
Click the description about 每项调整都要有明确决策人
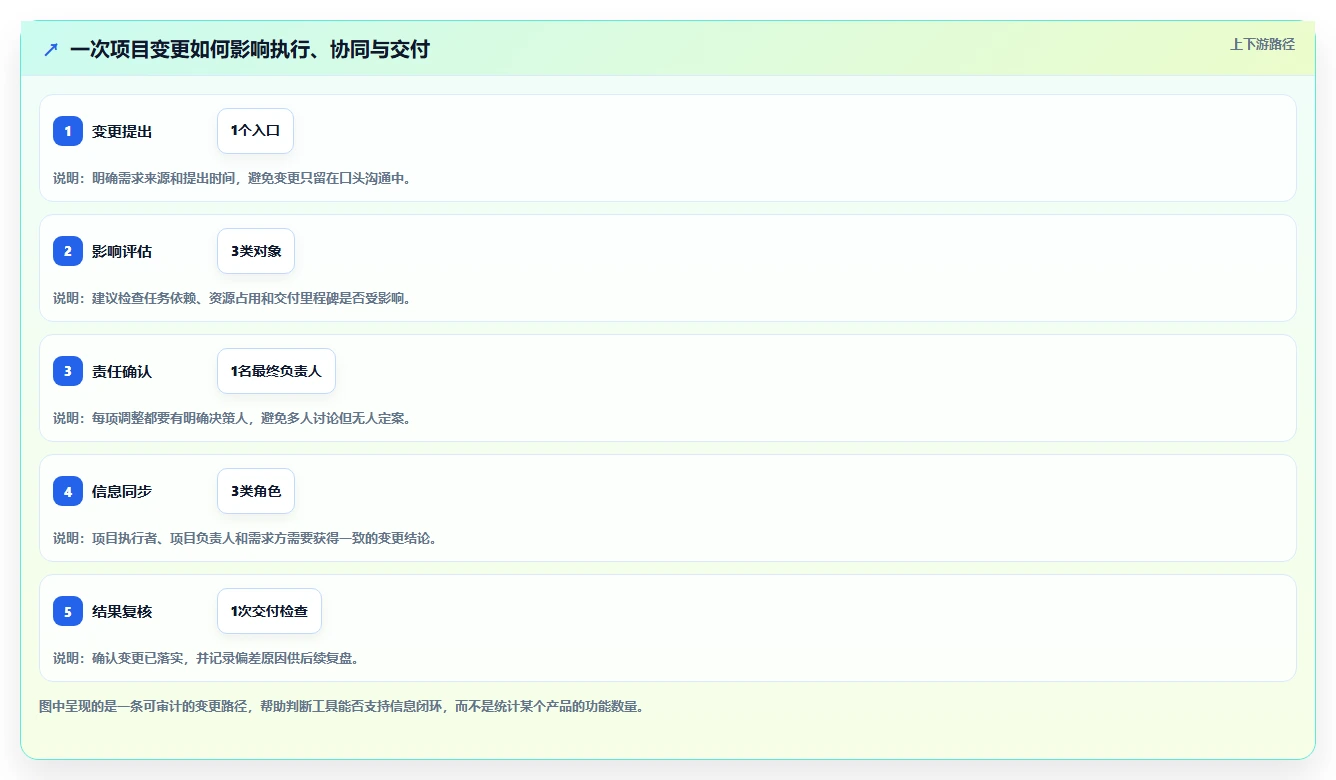[232, 418]
